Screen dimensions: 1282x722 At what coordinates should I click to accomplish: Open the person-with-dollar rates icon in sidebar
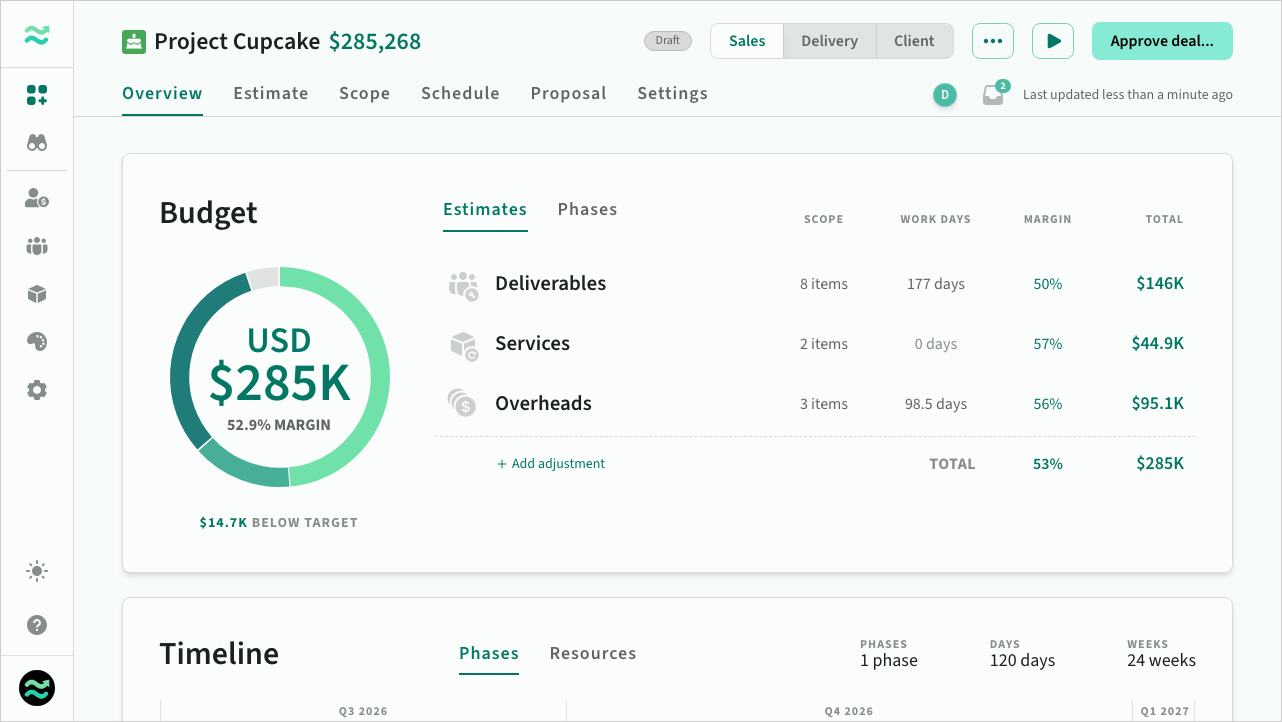click(x=37, y=198)
